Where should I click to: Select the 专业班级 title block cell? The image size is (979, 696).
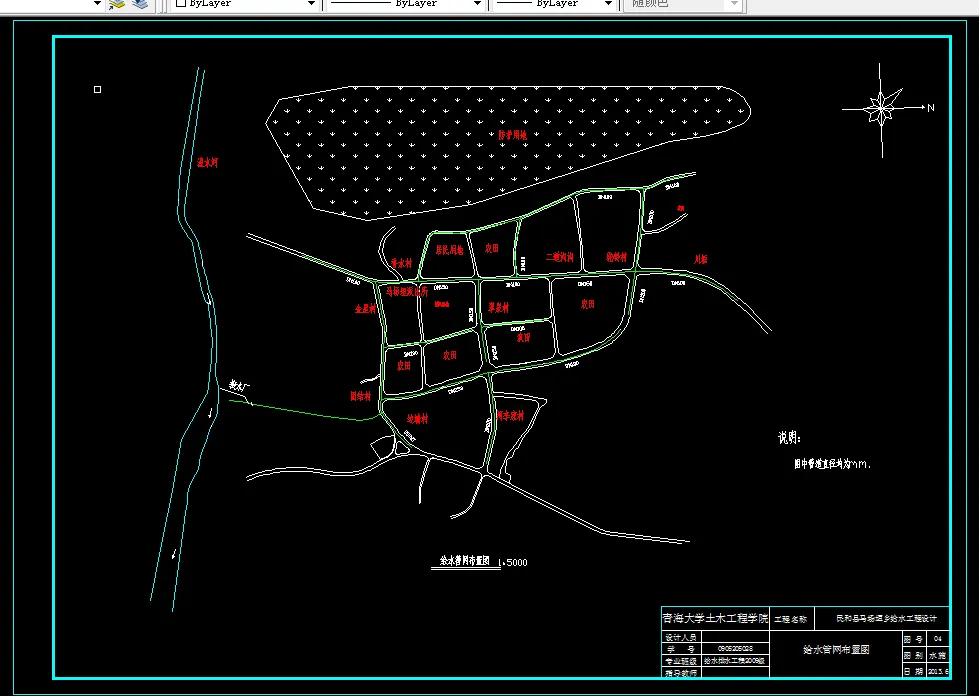(681, 660)
